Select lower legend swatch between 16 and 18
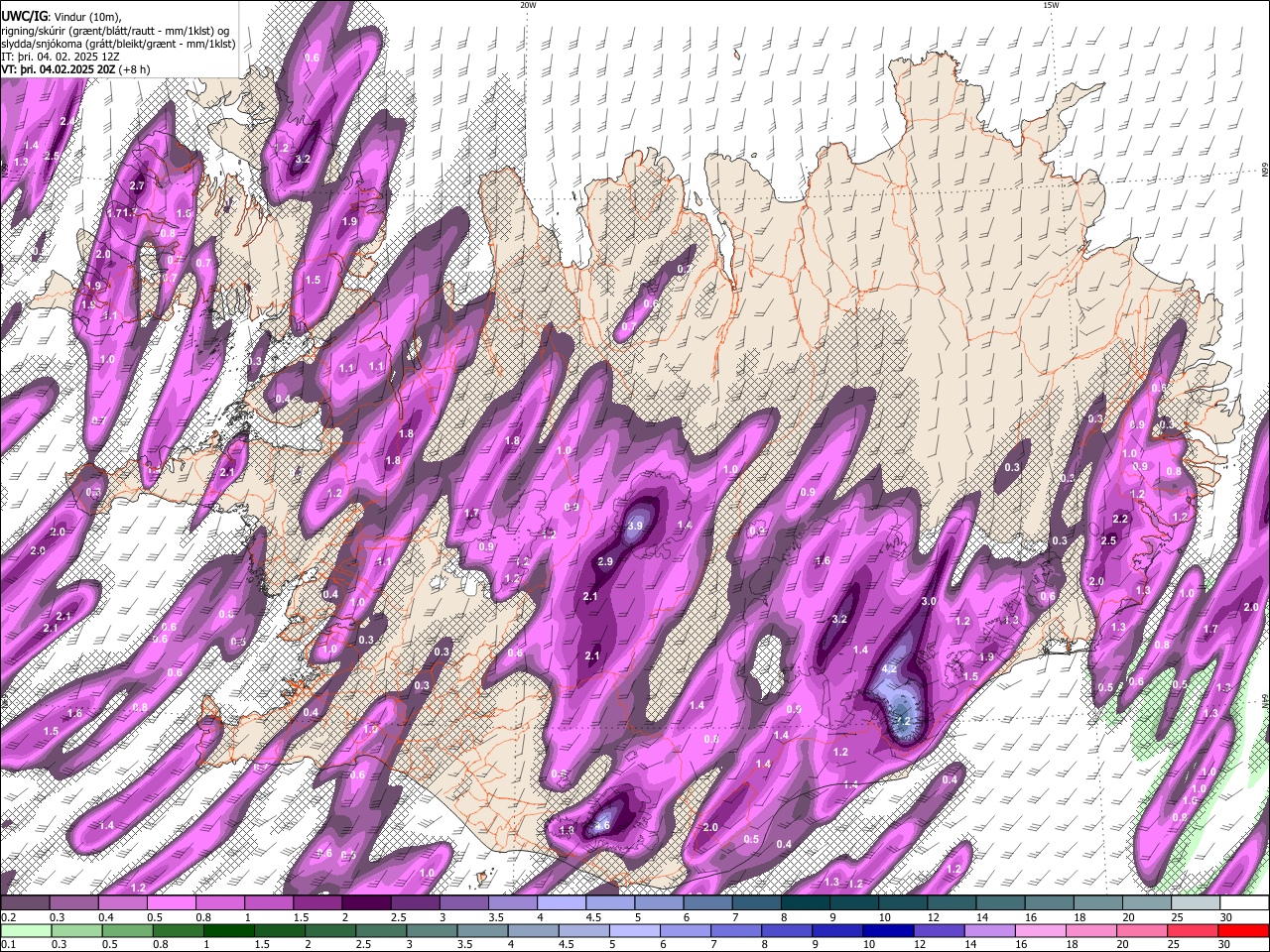This screenshot has height=952, width=1270. [1041, 931]
